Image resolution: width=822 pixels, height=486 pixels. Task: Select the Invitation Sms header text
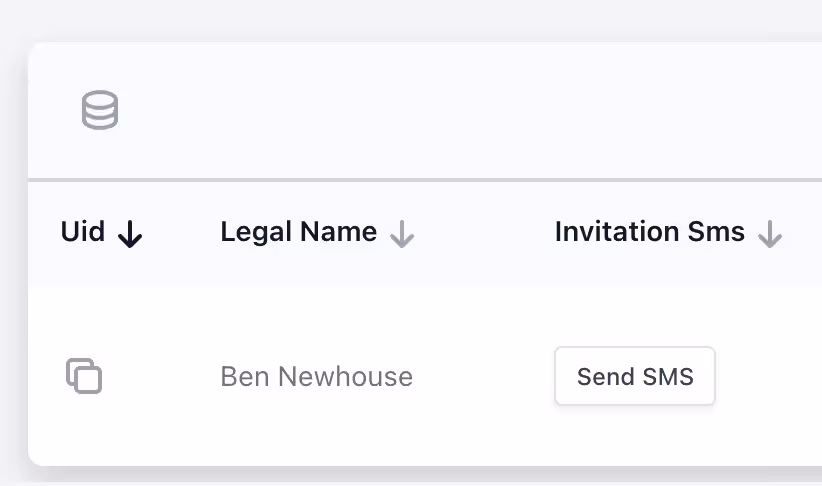pos(650,231)
